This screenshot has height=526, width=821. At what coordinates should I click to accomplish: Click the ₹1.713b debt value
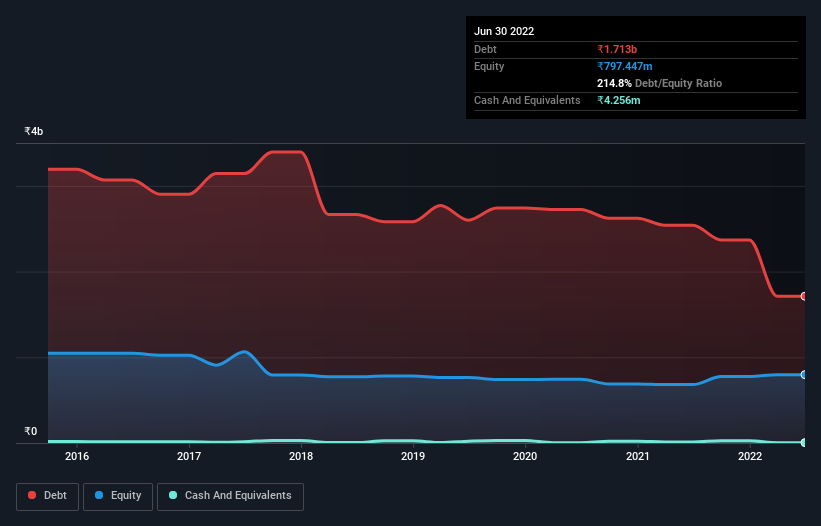coord(617,49)
